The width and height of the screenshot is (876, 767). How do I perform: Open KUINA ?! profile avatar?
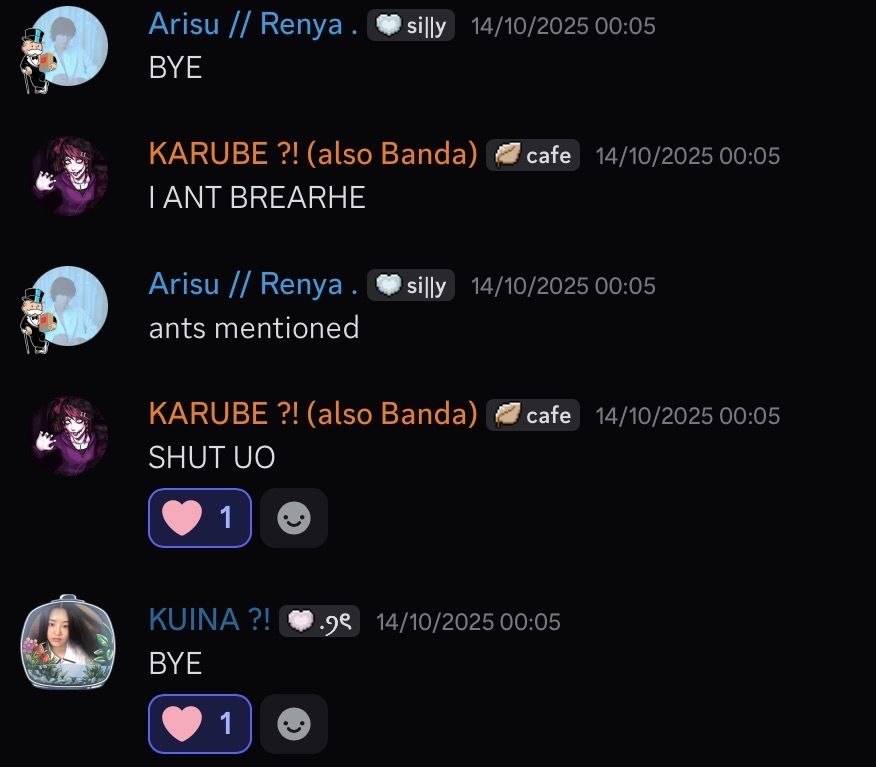68,642
